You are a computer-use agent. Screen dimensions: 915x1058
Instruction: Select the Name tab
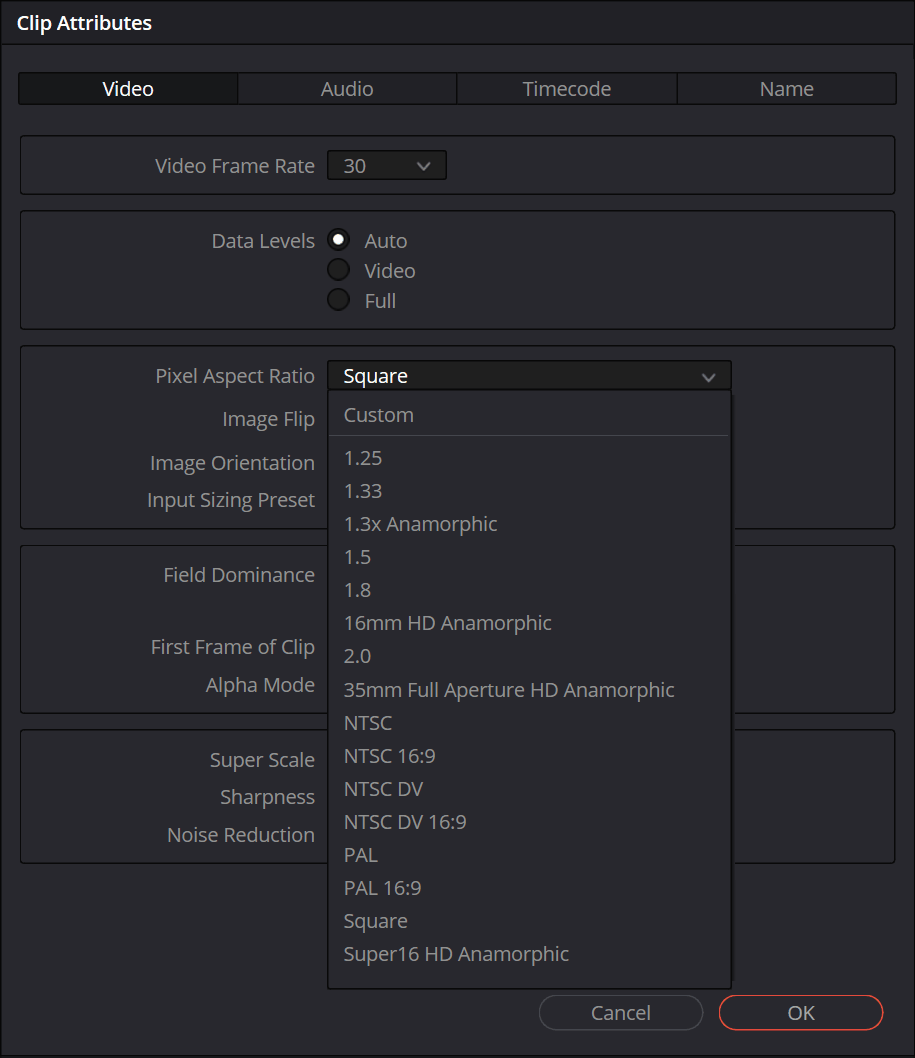click(786, 89)
